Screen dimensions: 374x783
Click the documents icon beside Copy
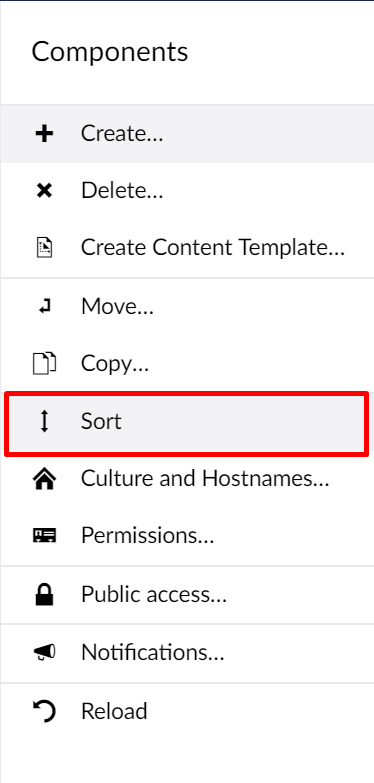point(44,364)
